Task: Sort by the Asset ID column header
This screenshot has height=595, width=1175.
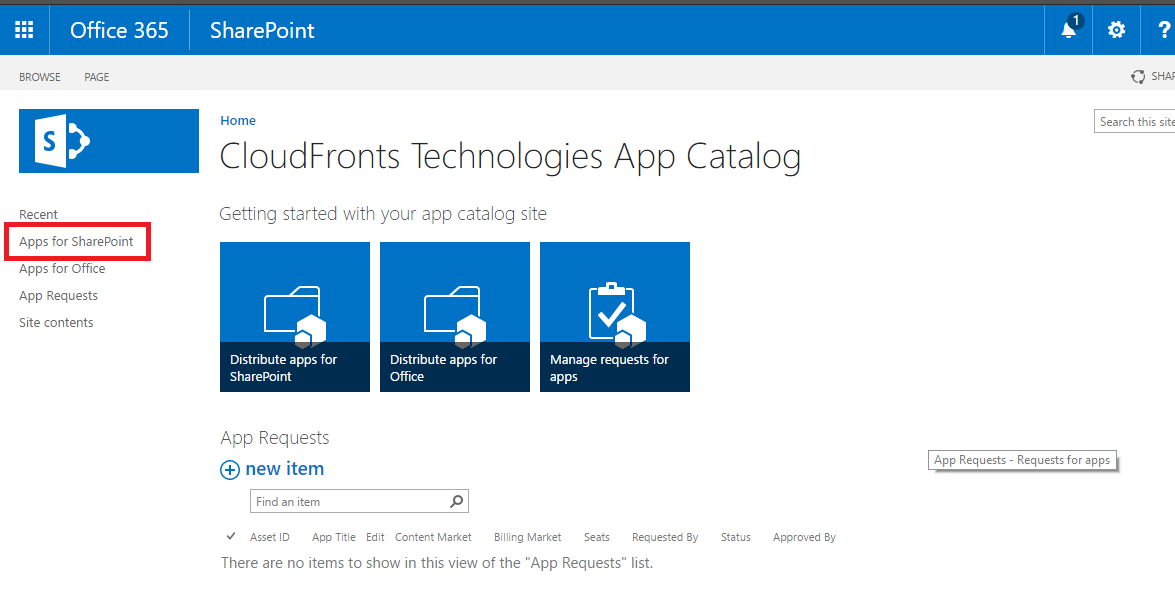Action: pos(270,537)
